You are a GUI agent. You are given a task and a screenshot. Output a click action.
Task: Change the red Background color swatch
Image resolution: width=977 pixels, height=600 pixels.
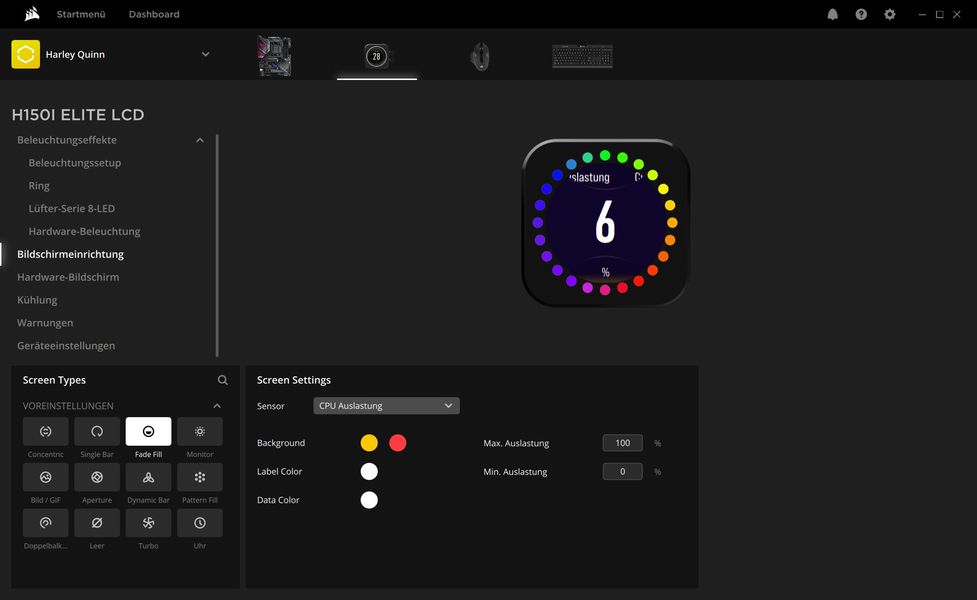pyautogui.click(x=398, y=443)
